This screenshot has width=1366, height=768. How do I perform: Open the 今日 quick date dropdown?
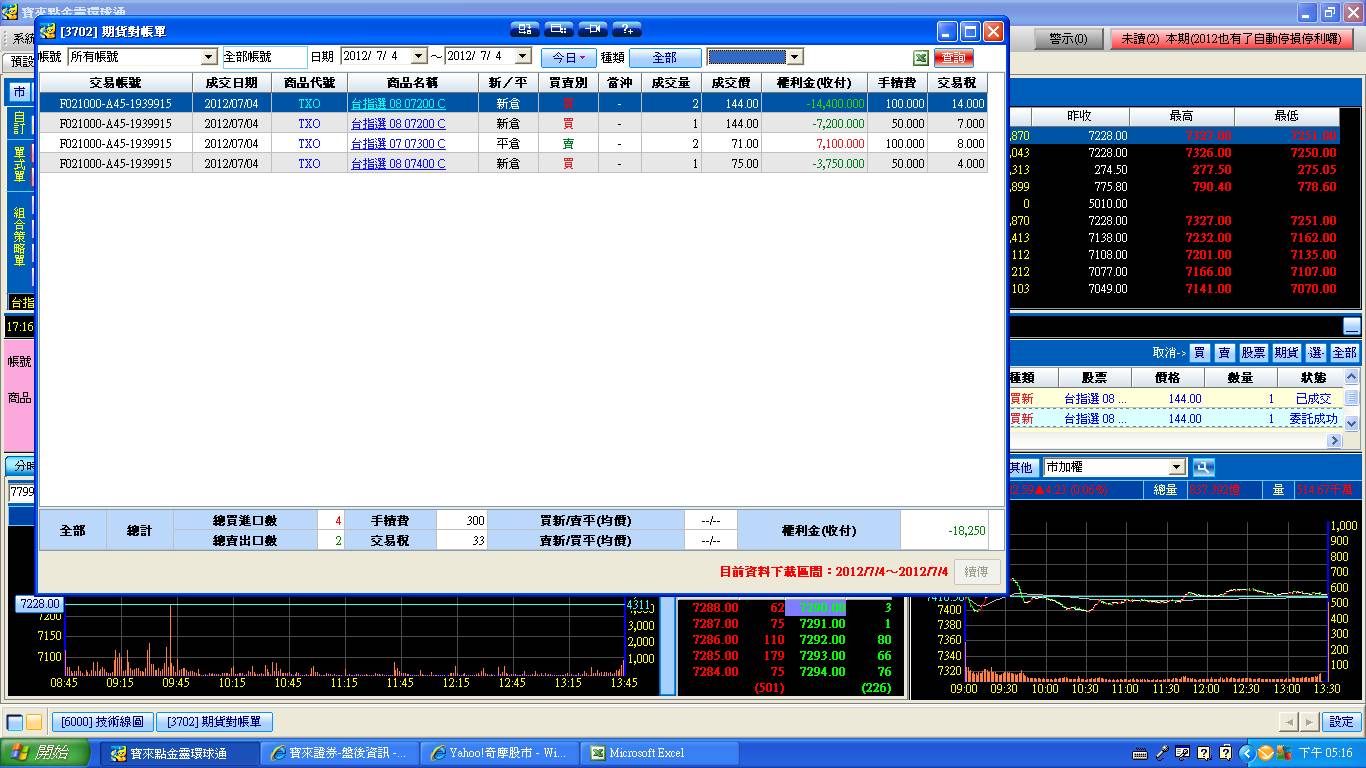point(569,58)
